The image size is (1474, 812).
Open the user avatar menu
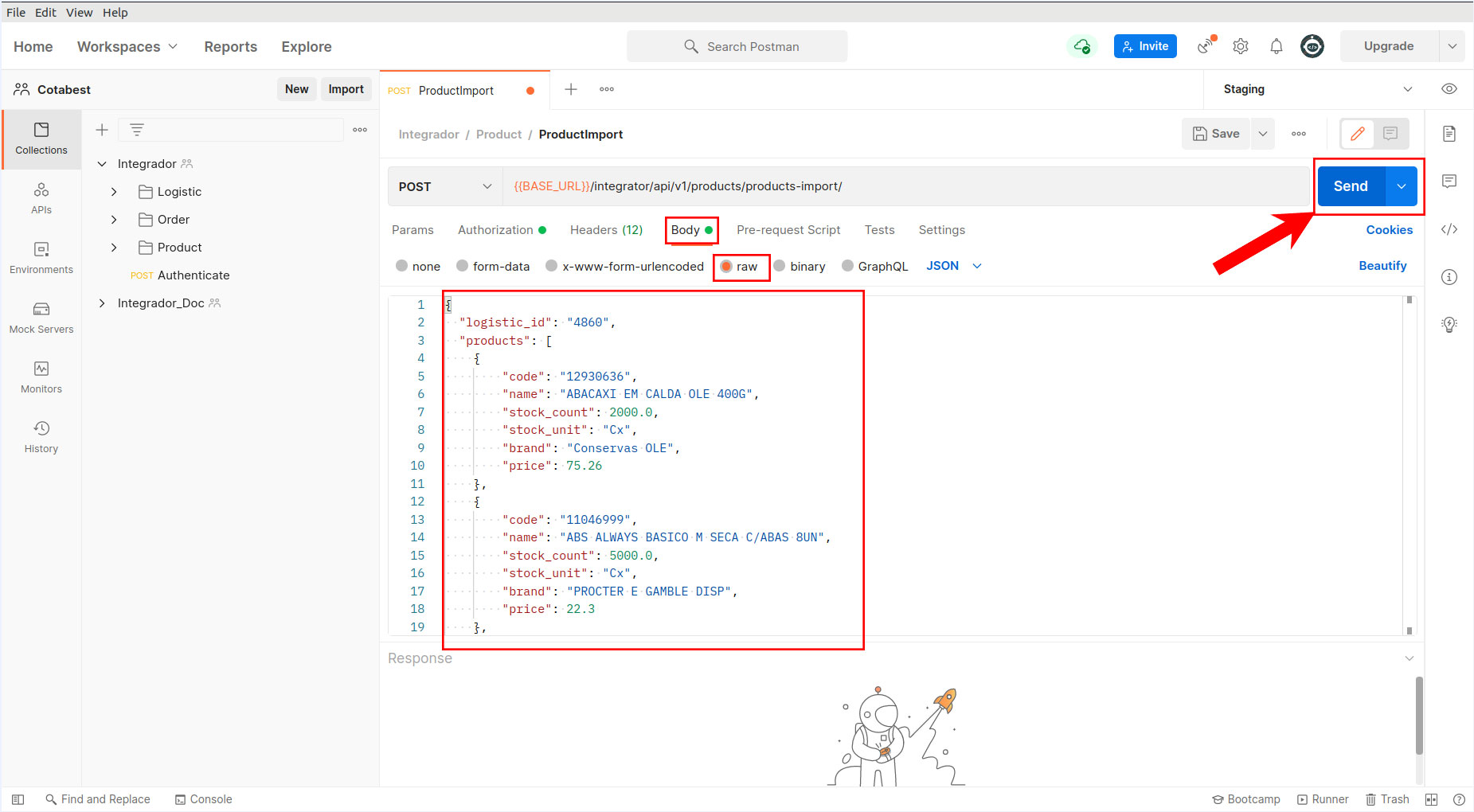(x=1312, y=46)
